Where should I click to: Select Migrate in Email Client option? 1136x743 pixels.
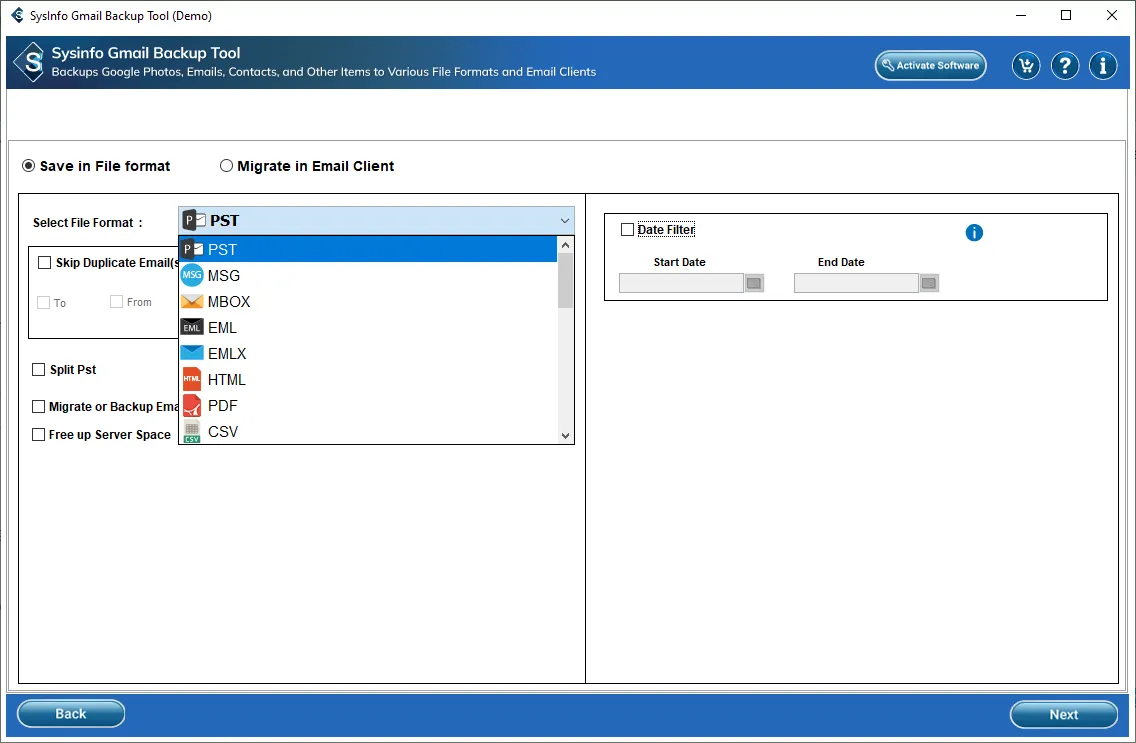click(227, 166)
